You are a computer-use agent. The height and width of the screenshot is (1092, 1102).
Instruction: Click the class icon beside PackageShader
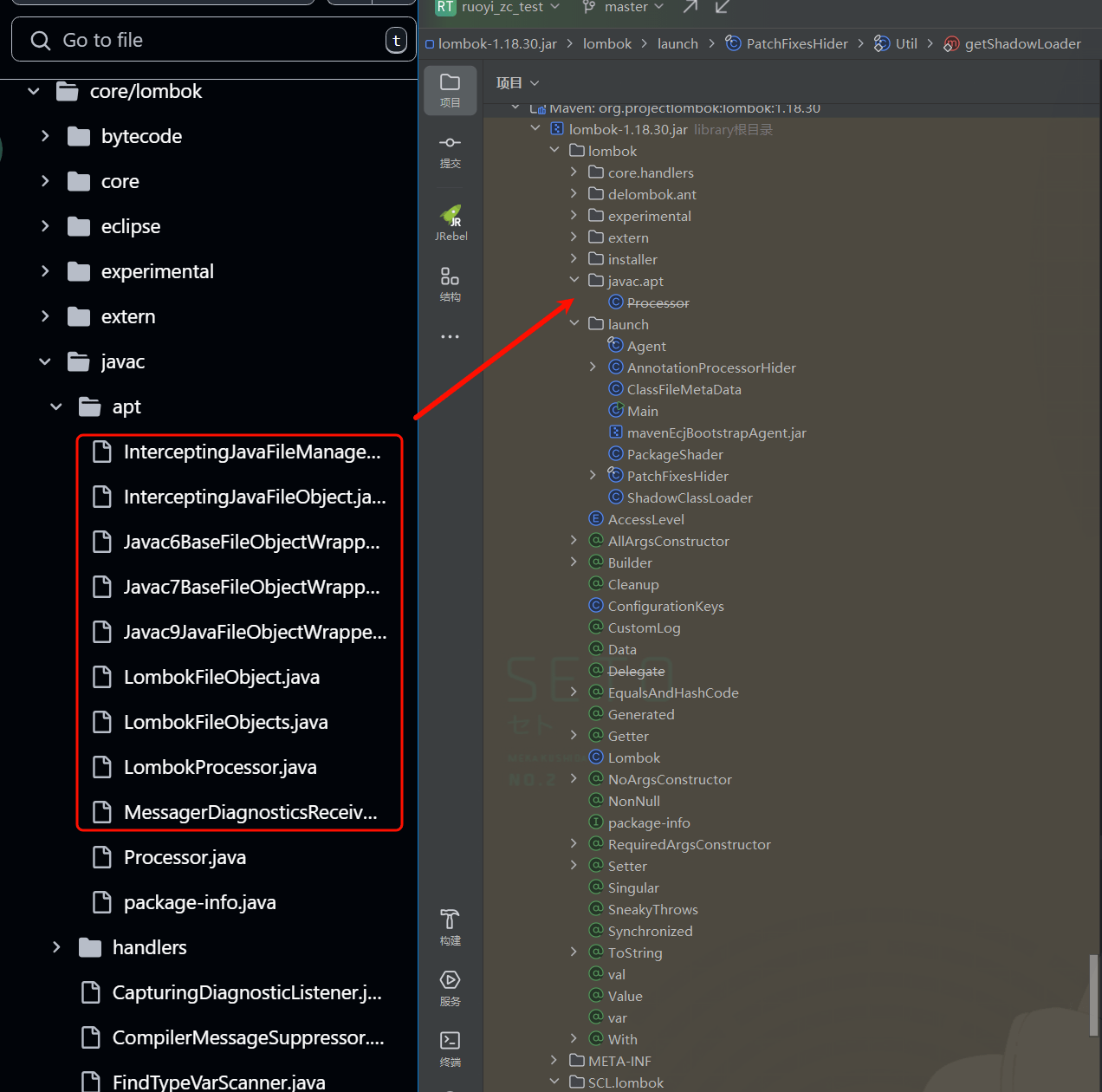[616, 453]
